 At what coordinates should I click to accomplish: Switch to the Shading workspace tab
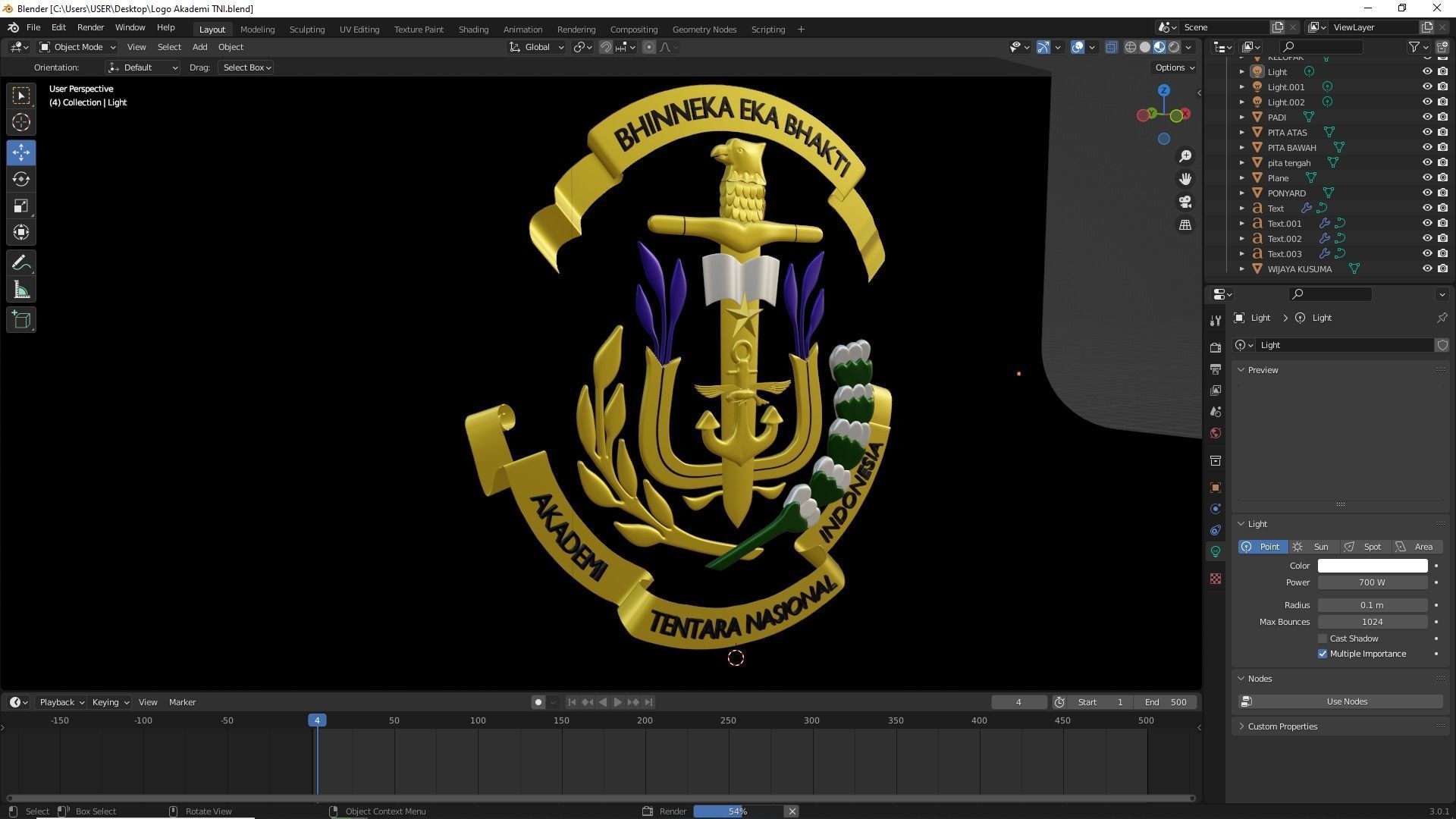(x=473, y=29)
